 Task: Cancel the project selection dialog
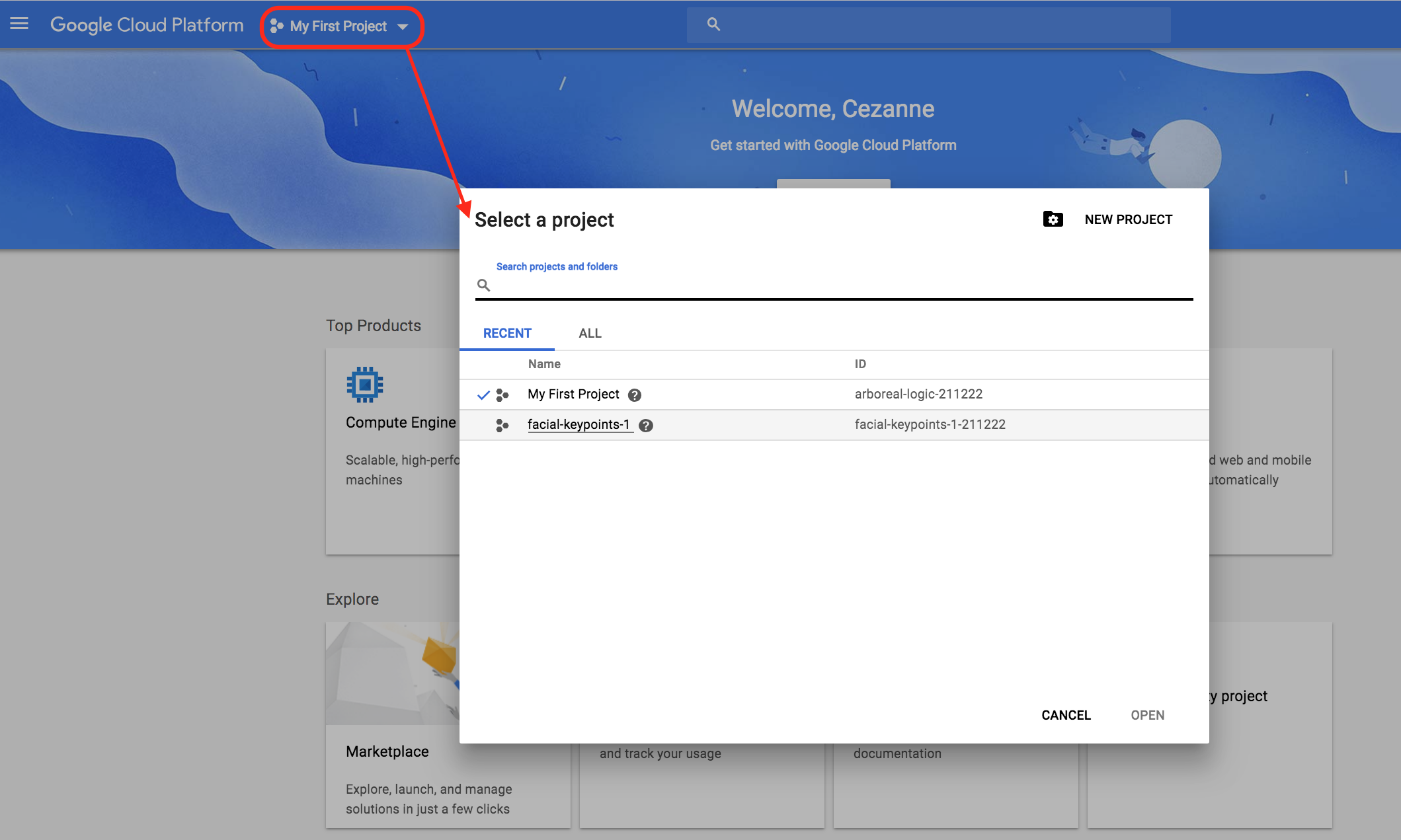(x=1066, y=715)
